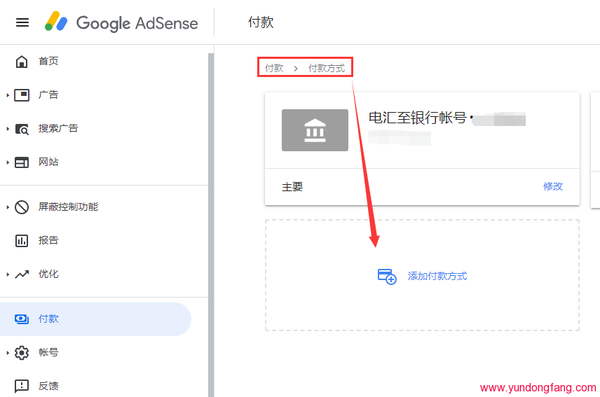Click the 电汇至银行帐号 card title
Image resolution: width=600 pixels, height=397 pixels.
(x=417, y=118)
